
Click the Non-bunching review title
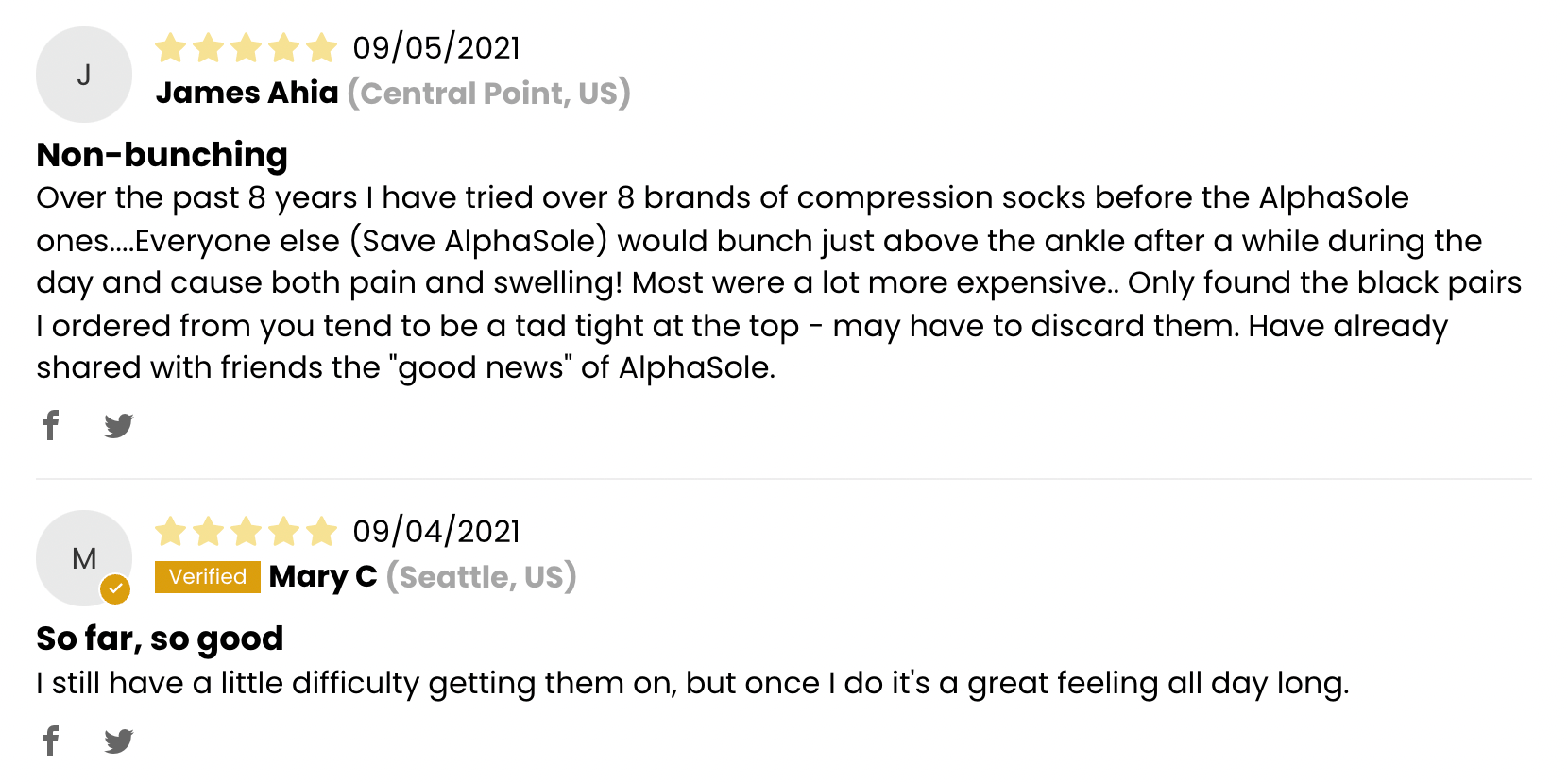point(162,155)
